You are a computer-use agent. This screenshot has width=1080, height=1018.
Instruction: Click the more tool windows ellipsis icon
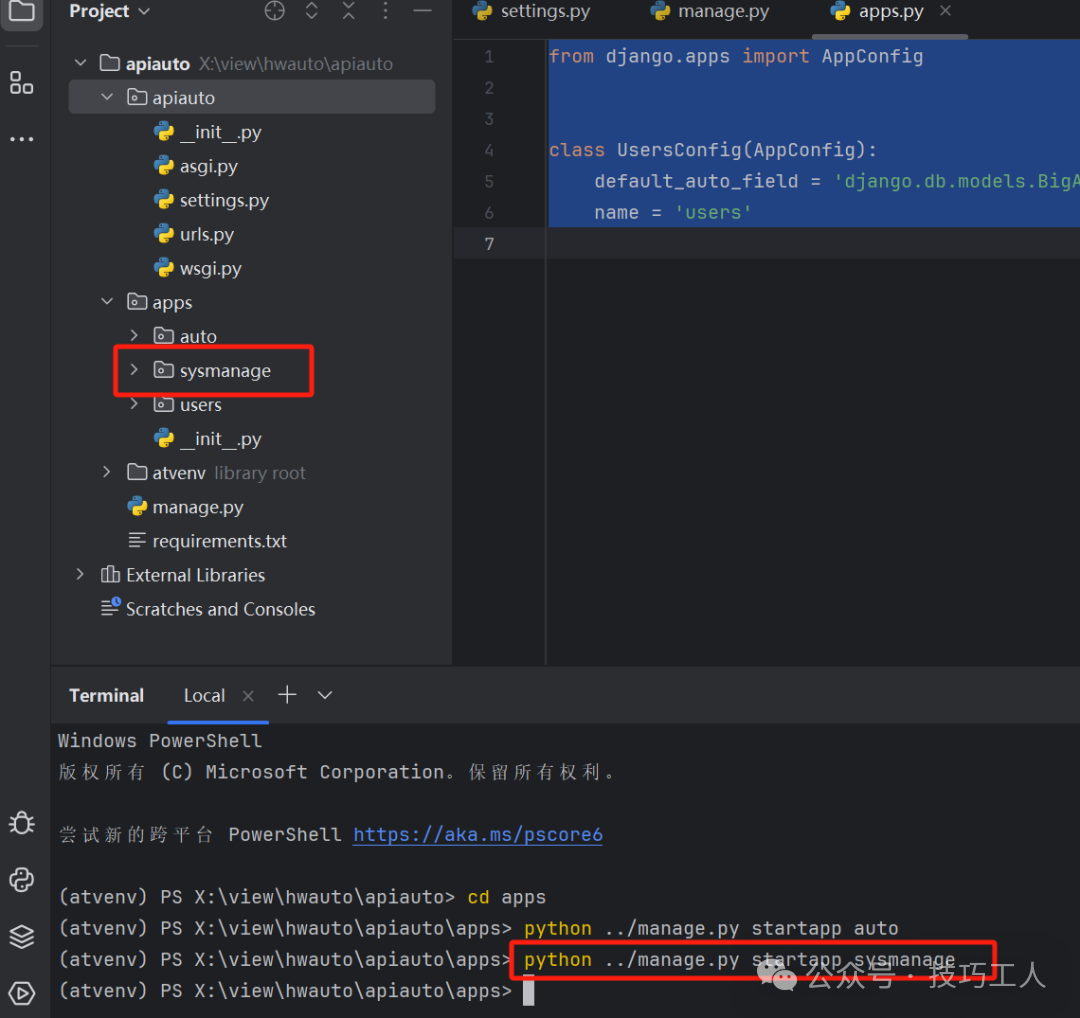coord(21,139)
